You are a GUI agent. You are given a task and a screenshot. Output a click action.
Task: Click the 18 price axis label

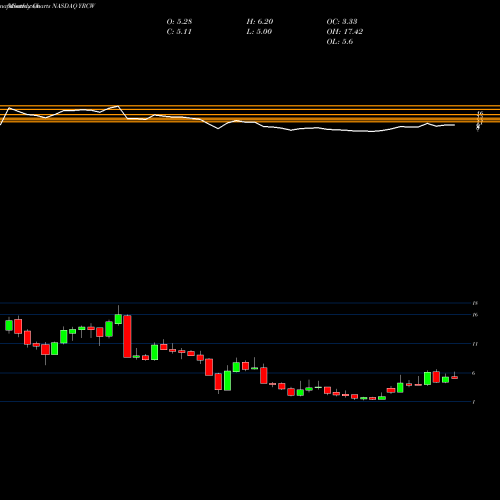[475, 303]
